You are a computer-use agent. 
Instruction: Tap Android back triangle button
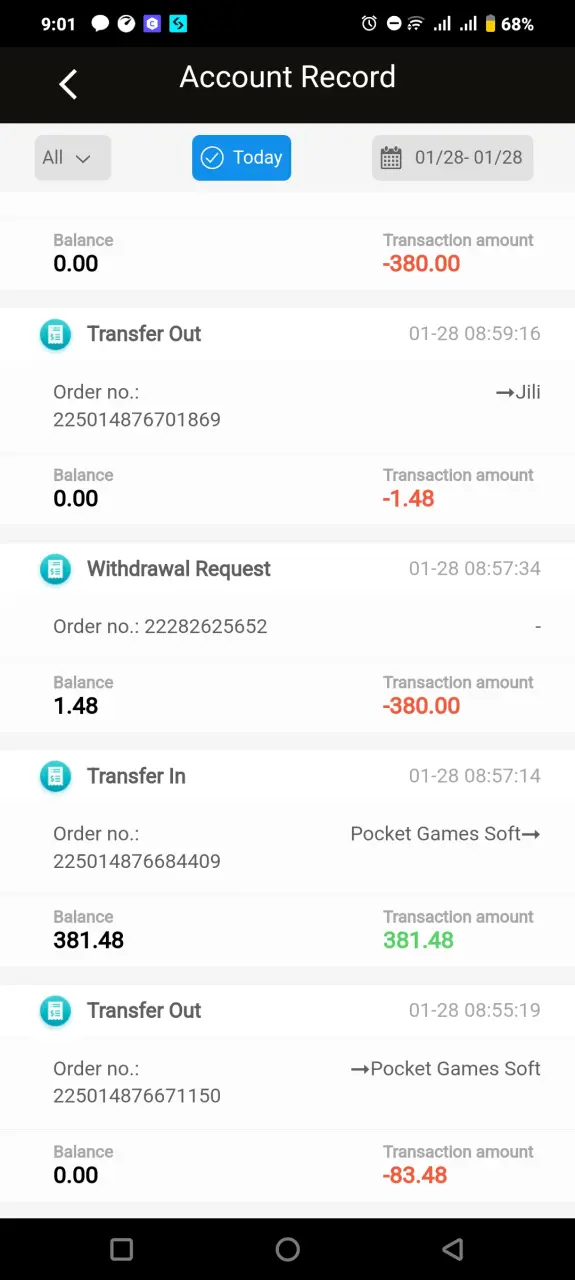tap(453, 1249)
